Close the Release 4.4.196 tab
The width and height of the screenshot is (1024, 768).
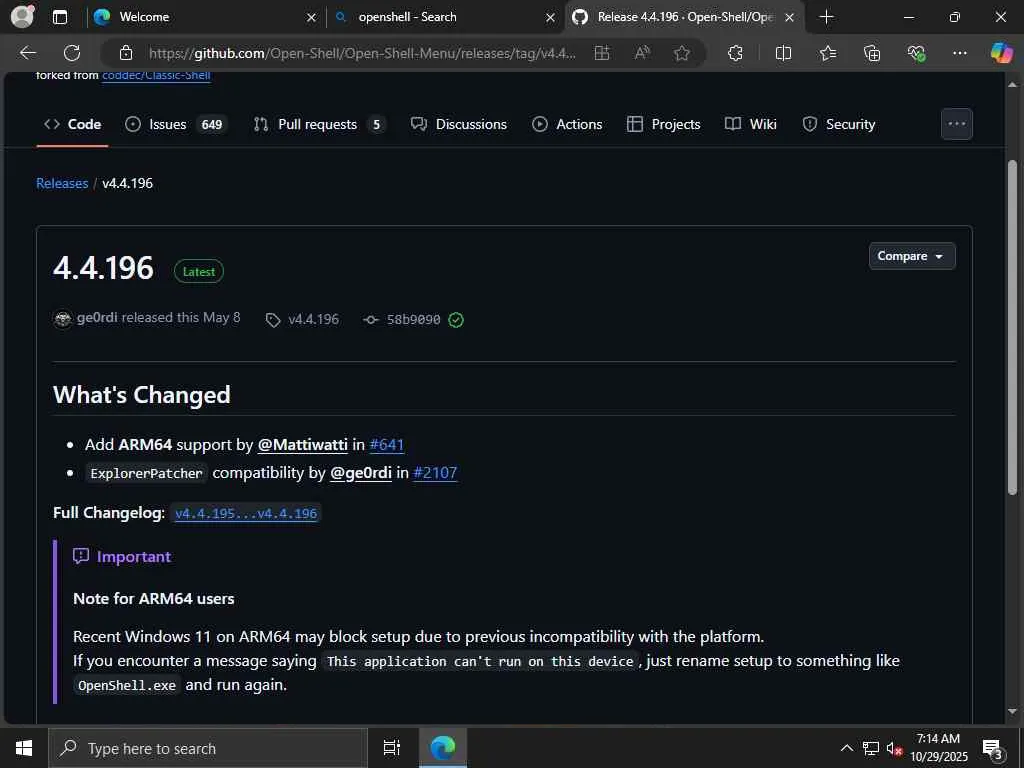point(790,18)
